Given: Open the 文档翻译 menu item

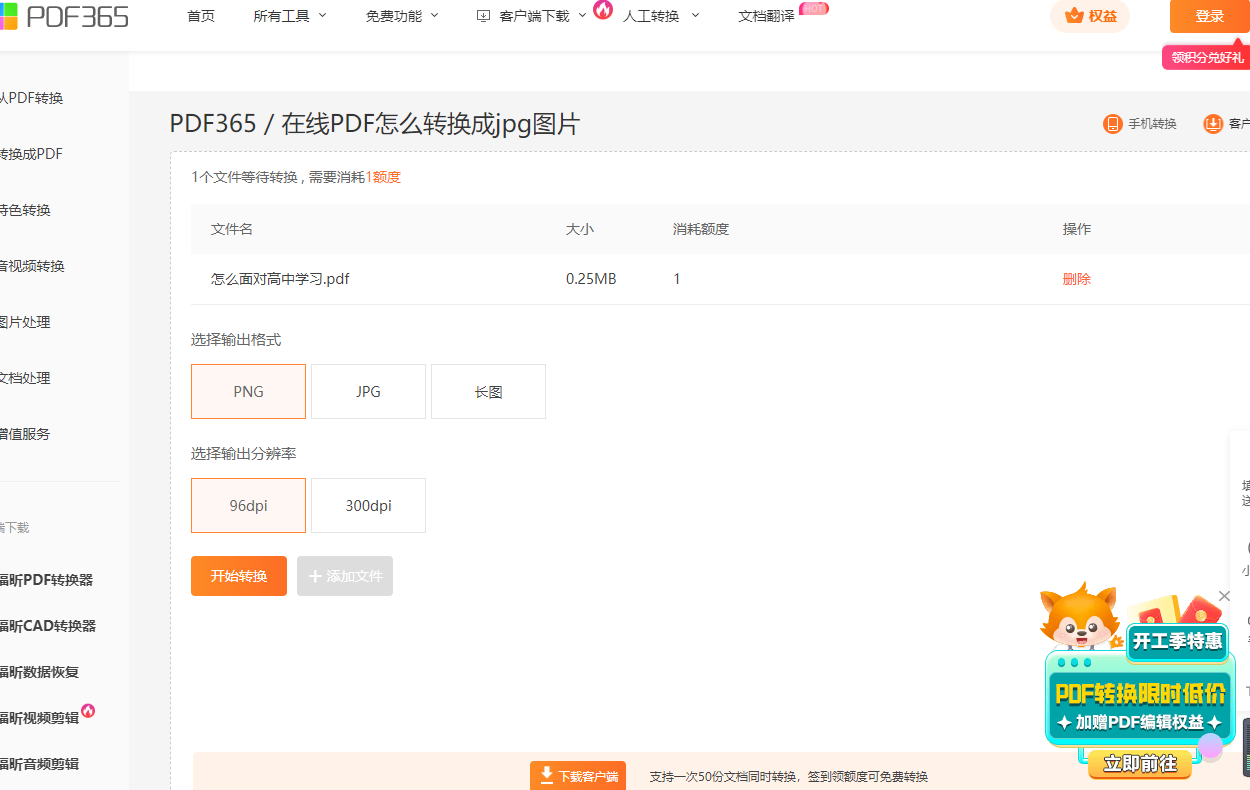Looking at the screenshot, I should point(766,16).
